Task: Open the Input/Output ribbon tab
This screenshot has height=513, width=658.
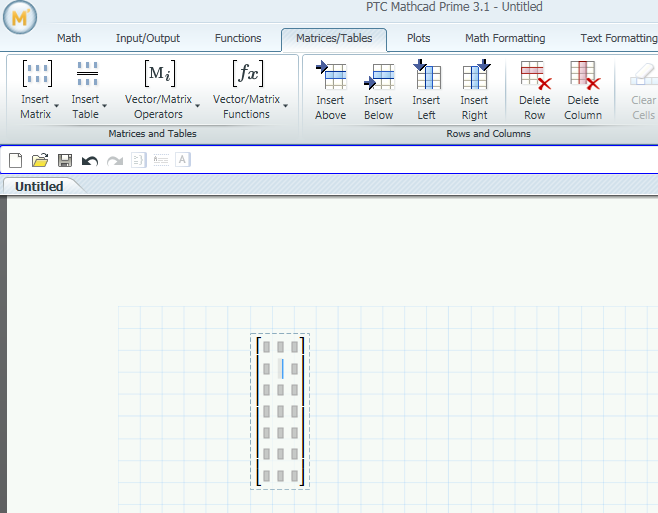Action: point(148,38)
